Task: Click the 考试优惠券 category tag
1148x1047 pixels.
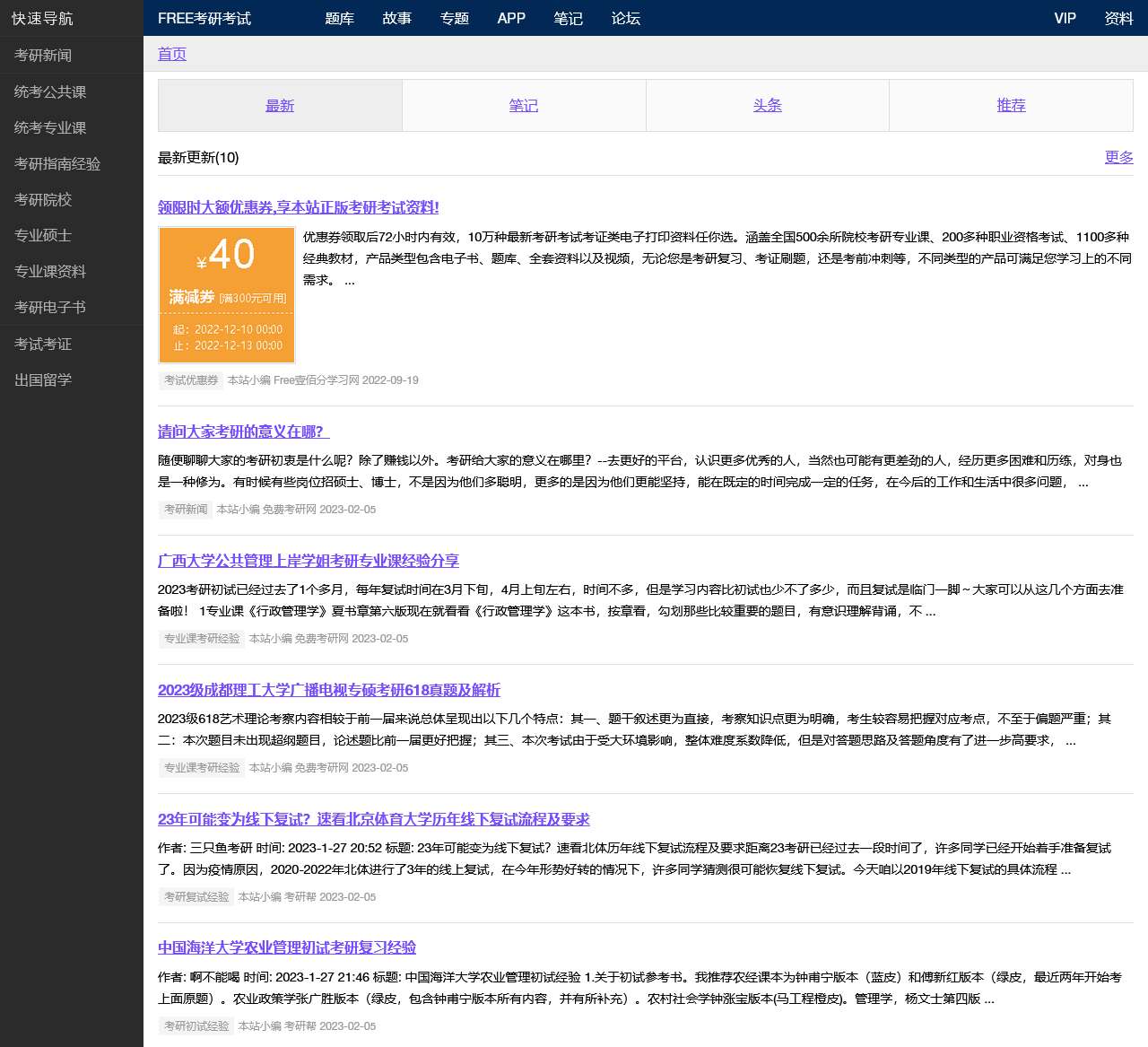Action: [x=191, y=380]
